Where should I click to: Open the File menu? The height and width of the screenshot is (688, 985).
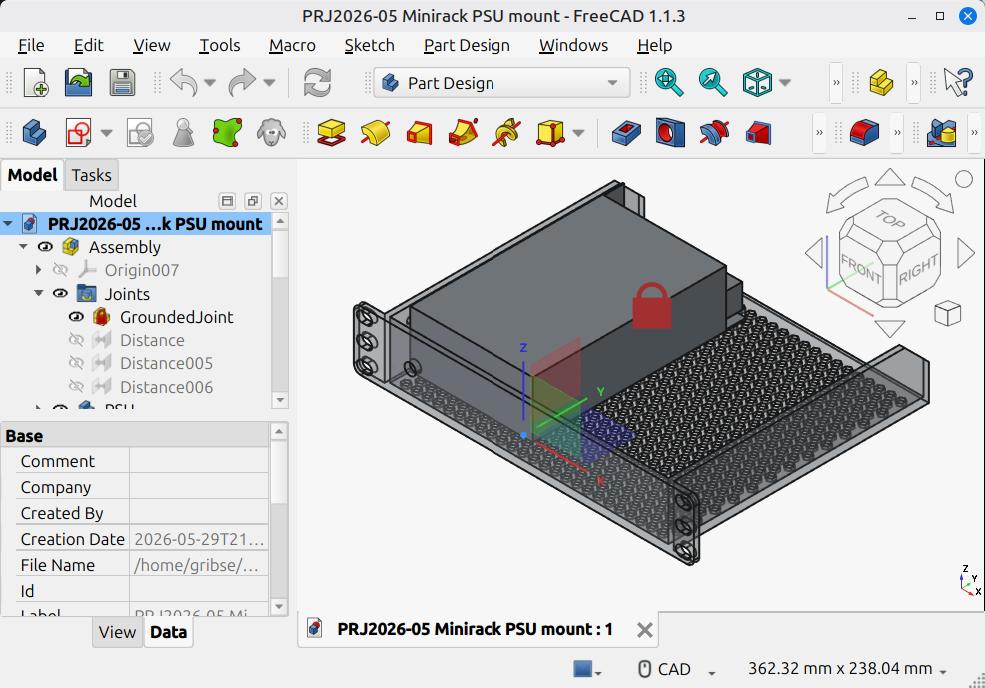click(31, 45)
